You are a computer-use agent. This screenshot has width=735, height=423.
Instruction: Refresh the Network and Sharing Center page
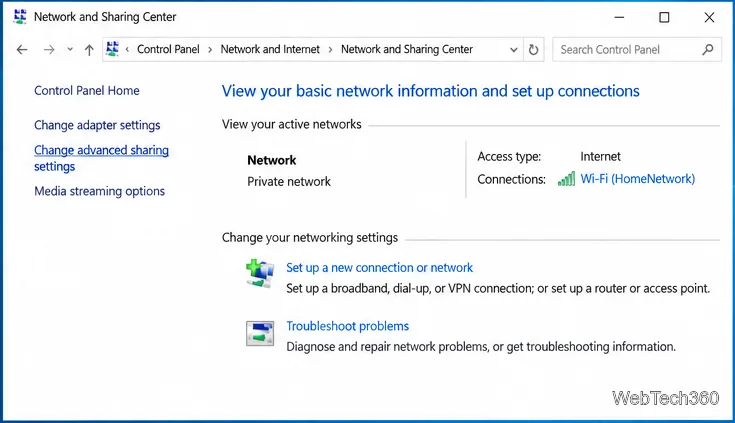tap(533, 50)
